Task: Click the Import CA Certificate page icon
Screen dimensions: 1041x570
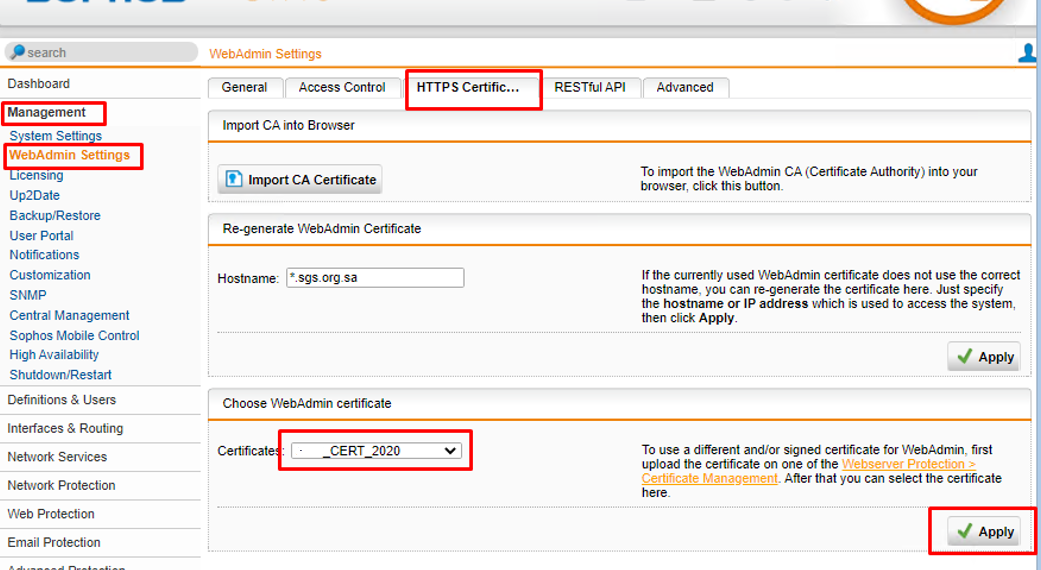Action: click(x=234, y=179)
